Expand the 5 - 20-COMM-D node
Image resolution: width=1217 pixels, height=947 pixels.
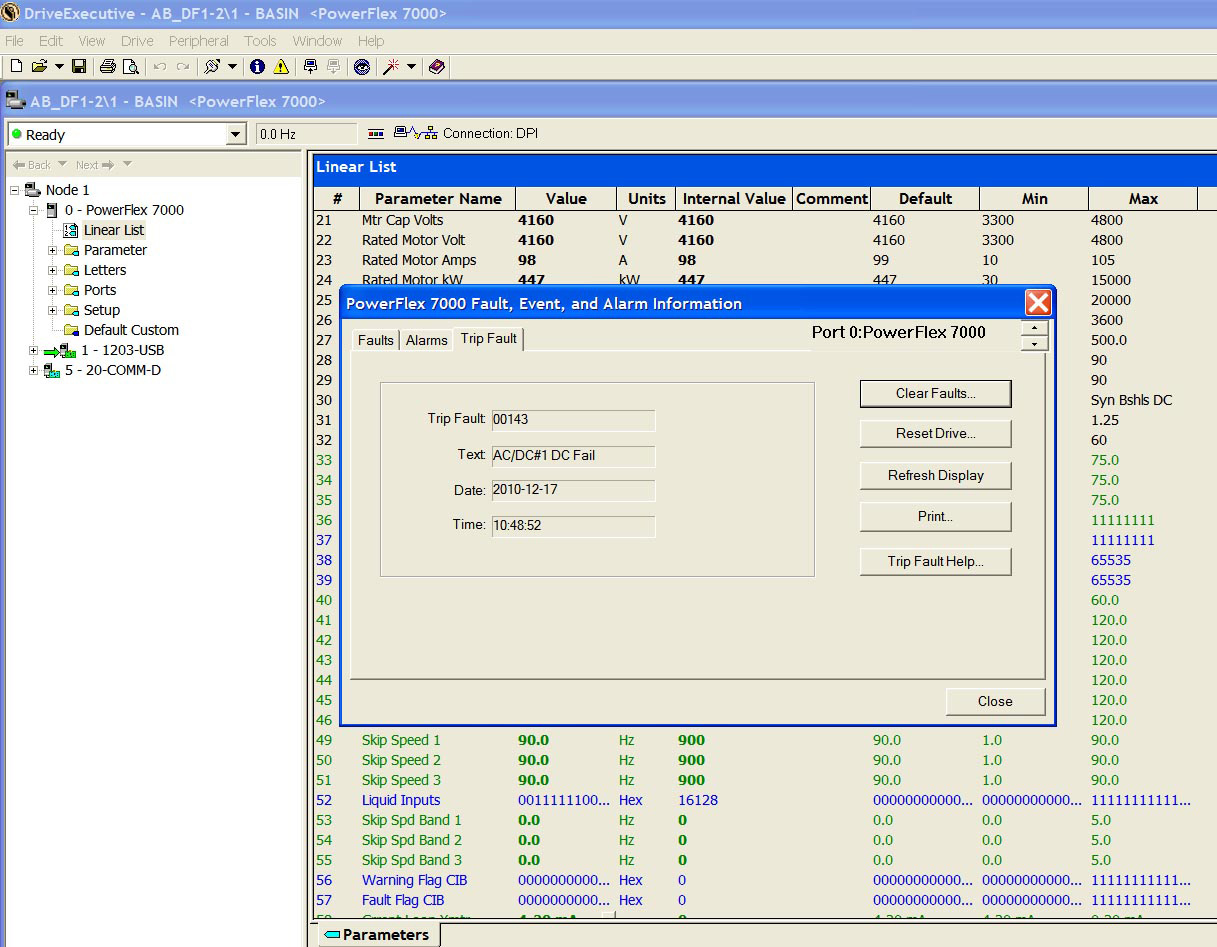click(33, 370)
